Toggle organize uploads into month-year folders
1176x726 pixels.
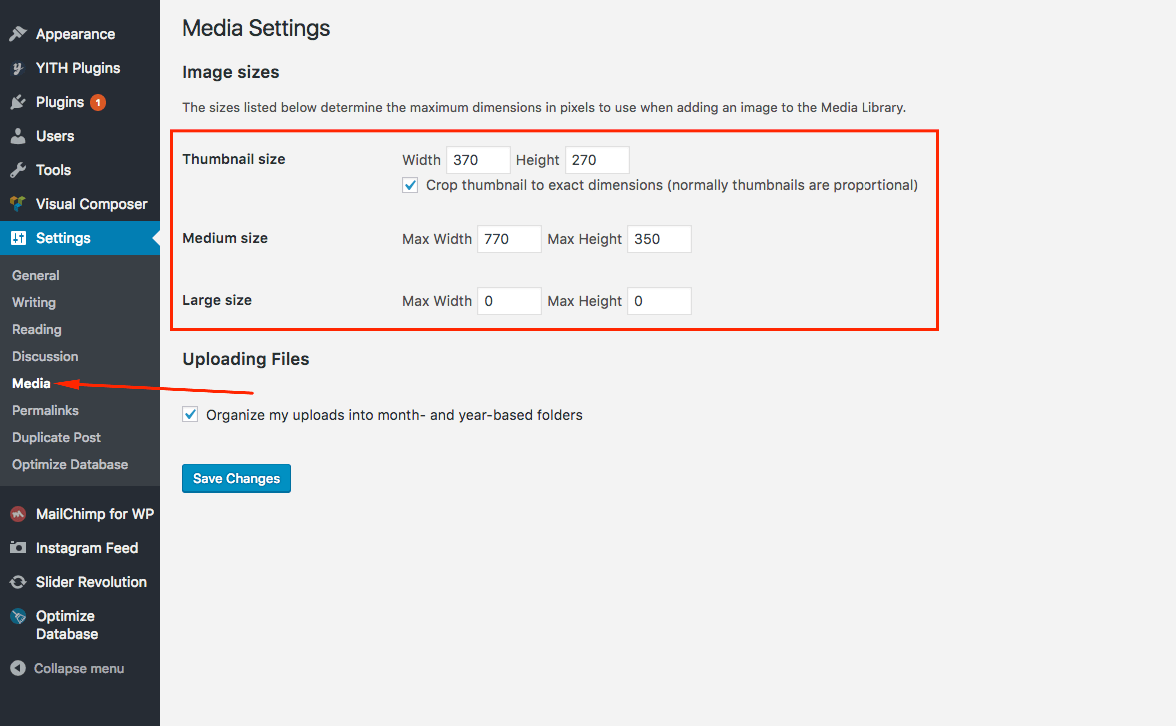pyautogui.click(x=190, y=414)
